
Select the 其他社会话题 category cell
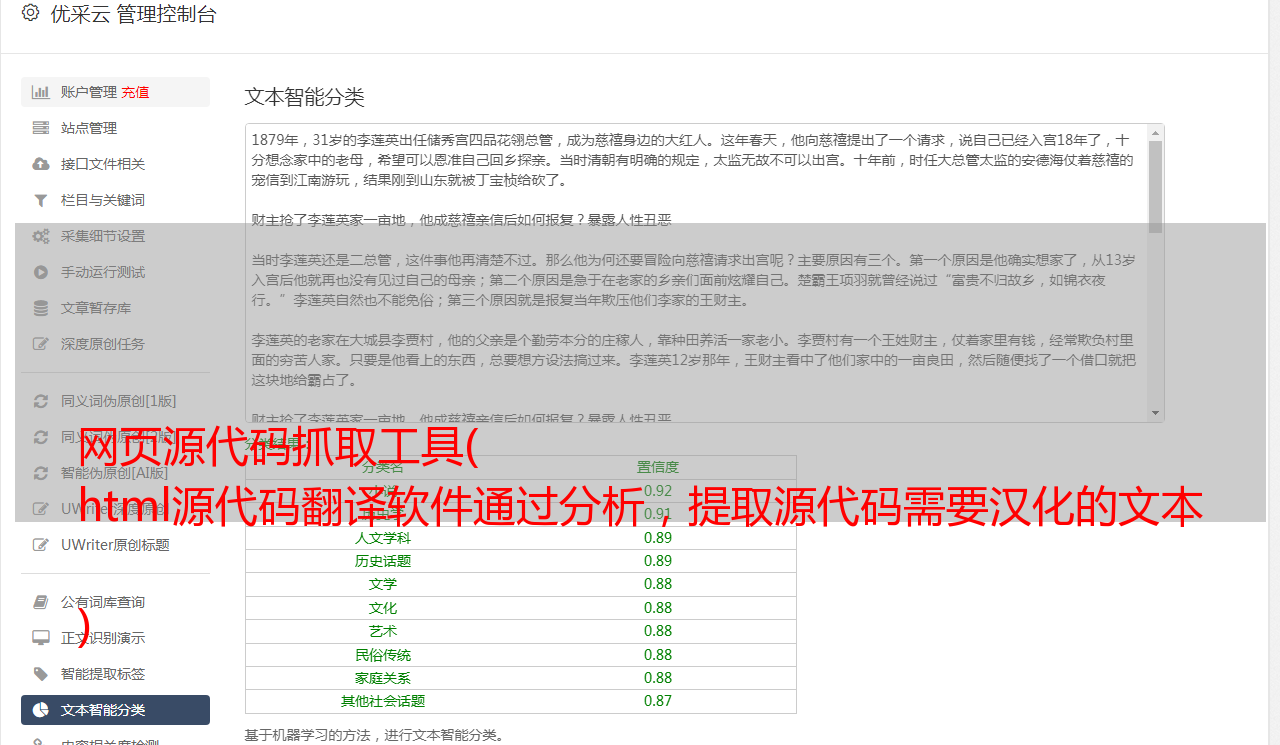(383, 701)
